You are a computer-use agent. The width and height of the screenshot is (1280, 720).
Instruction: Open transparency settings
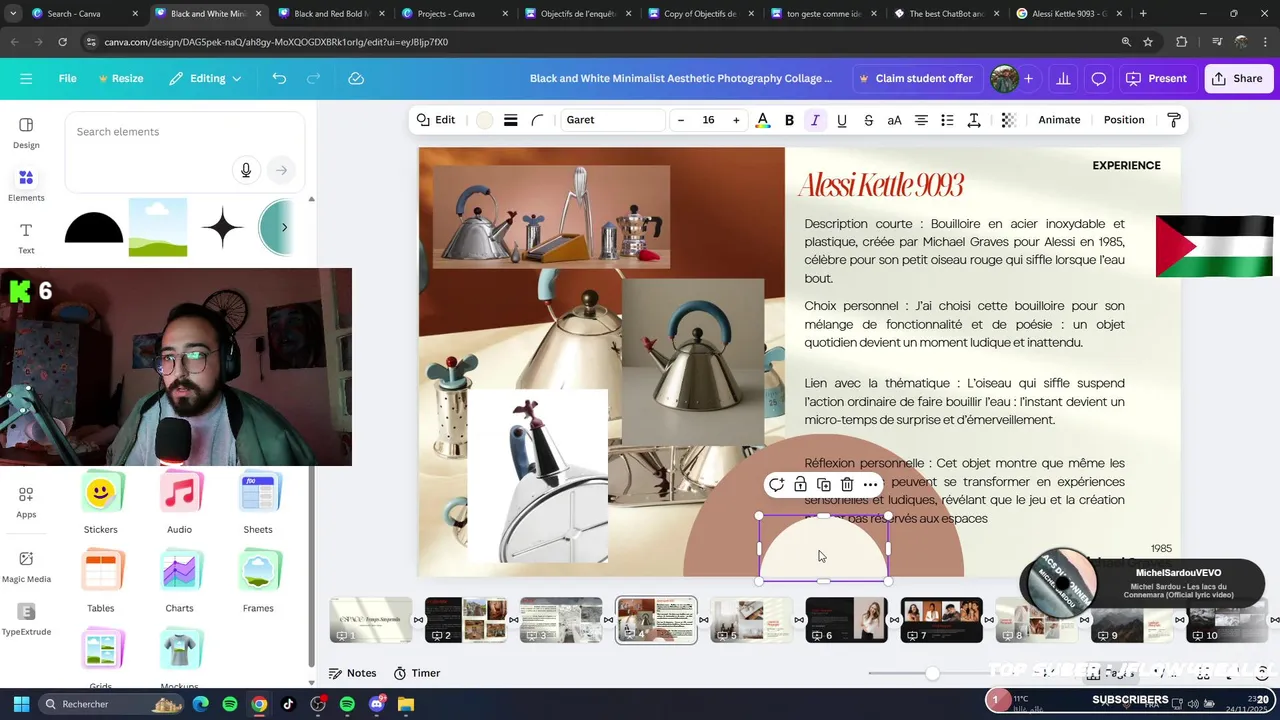[1008, 120]
